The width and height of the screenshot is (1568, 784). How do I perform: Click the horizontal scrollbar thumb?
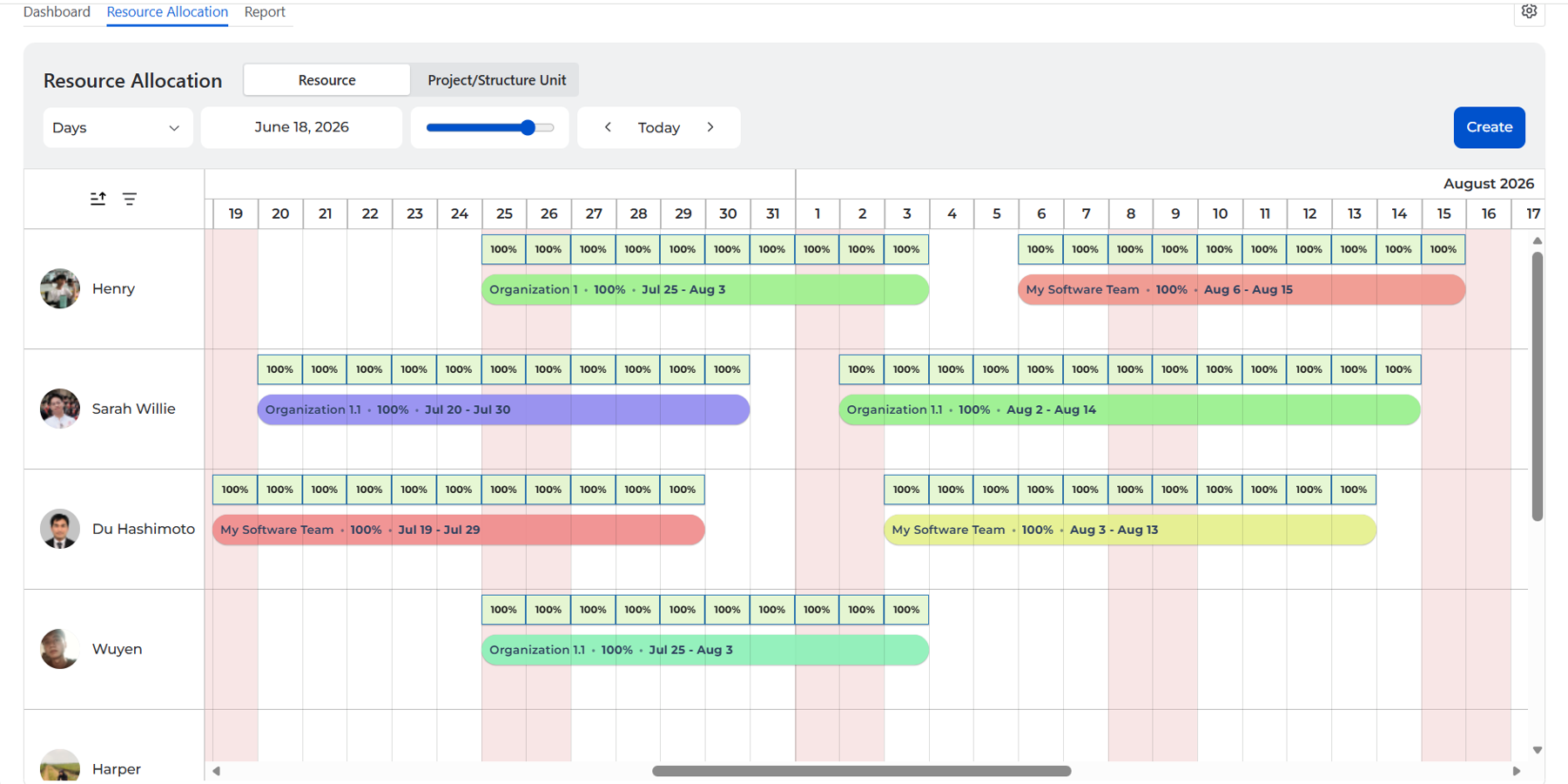862,771
